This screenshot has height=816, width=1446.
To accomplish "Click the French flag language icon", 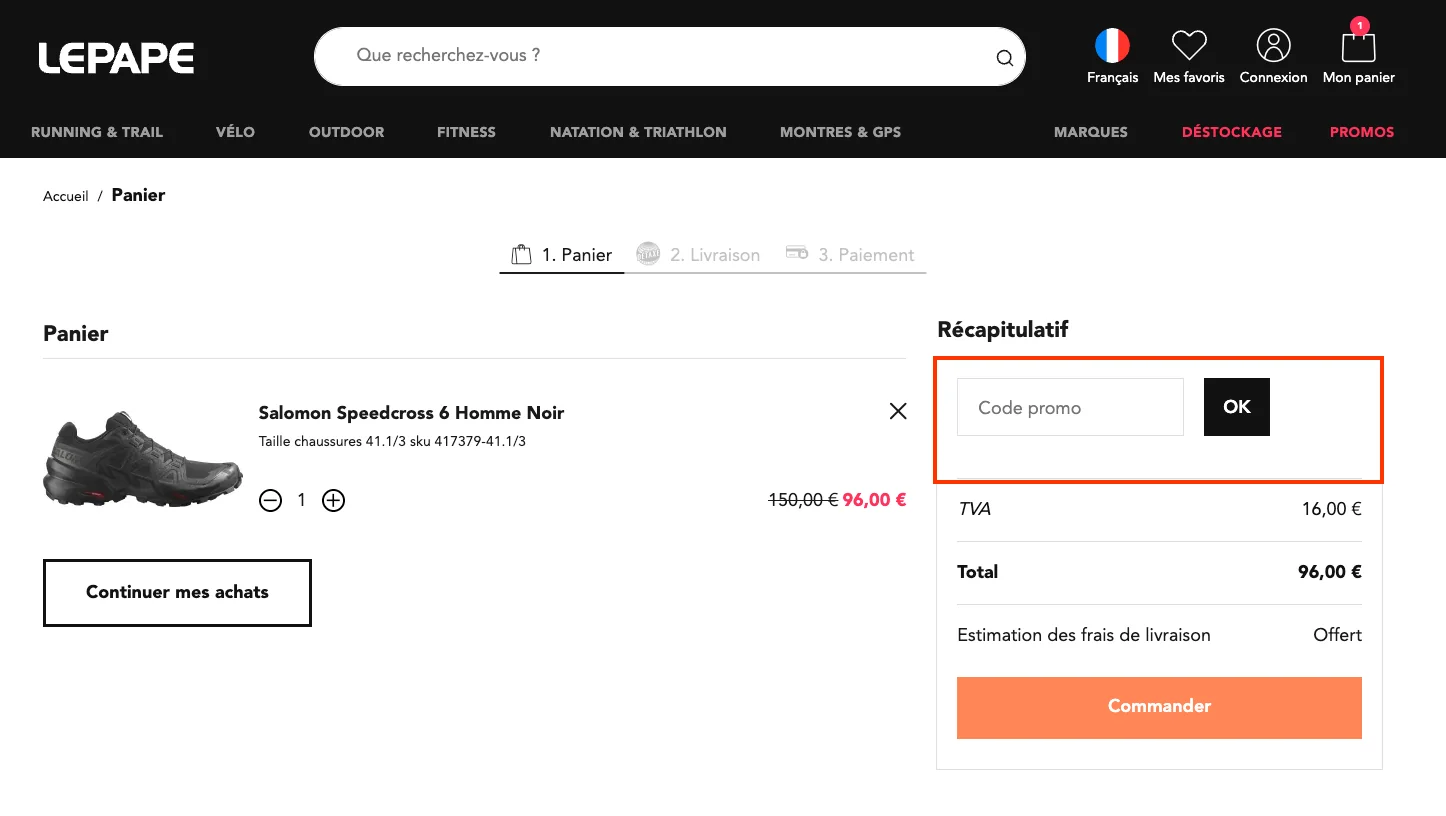I will click(x=1112, y=44).
